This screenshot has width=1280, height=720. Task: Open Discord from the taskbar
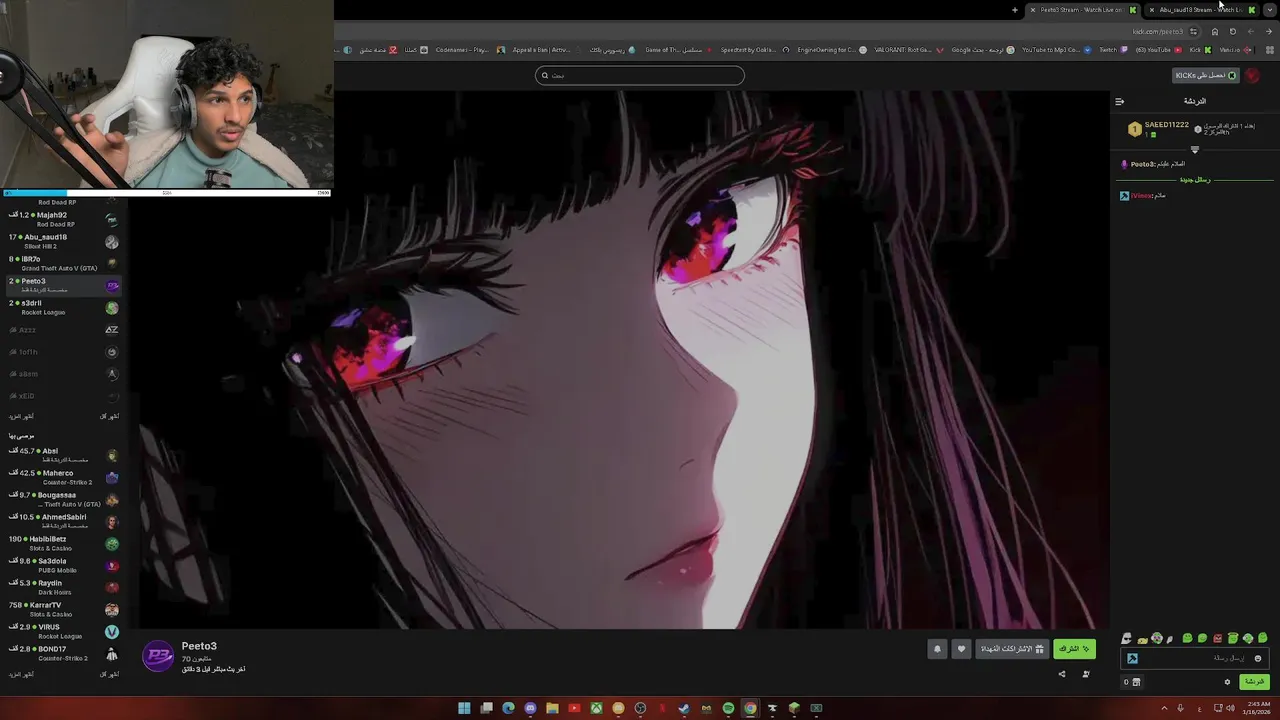pyautogui.click(x=530, y=708)
